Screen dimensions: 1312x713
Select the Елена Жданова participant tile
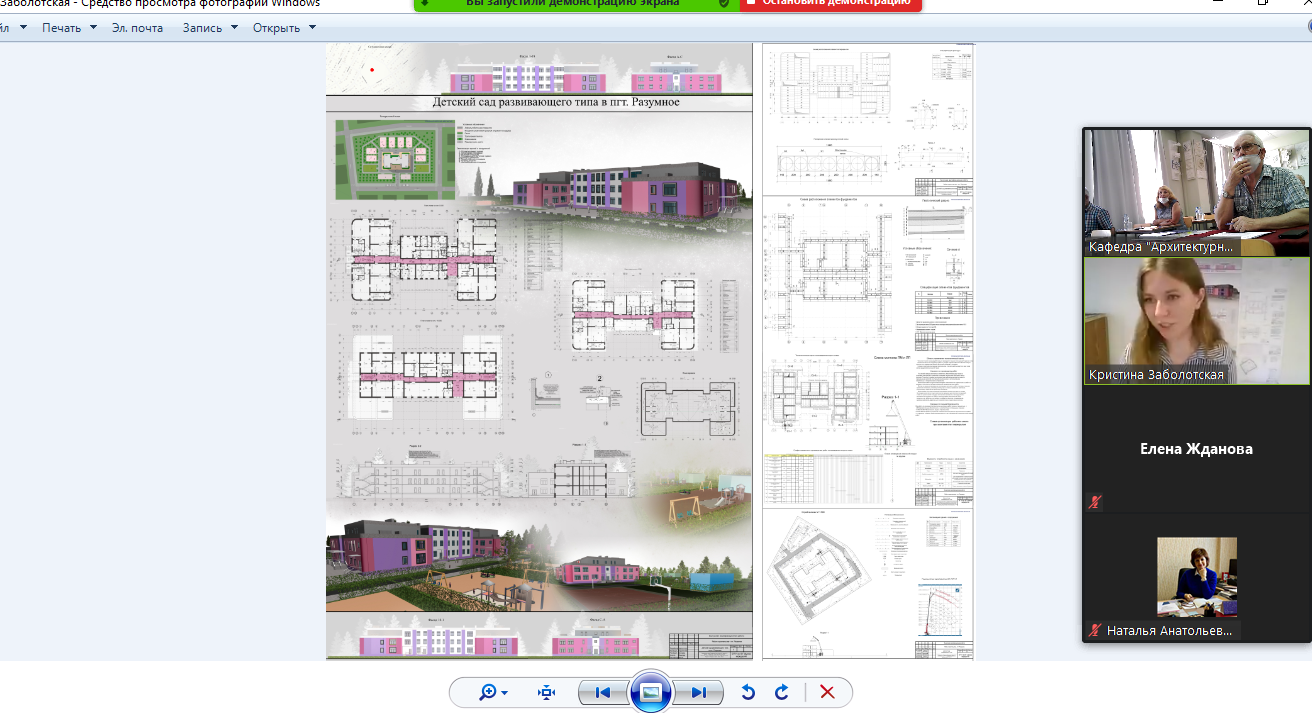(x=1196, y=449)
